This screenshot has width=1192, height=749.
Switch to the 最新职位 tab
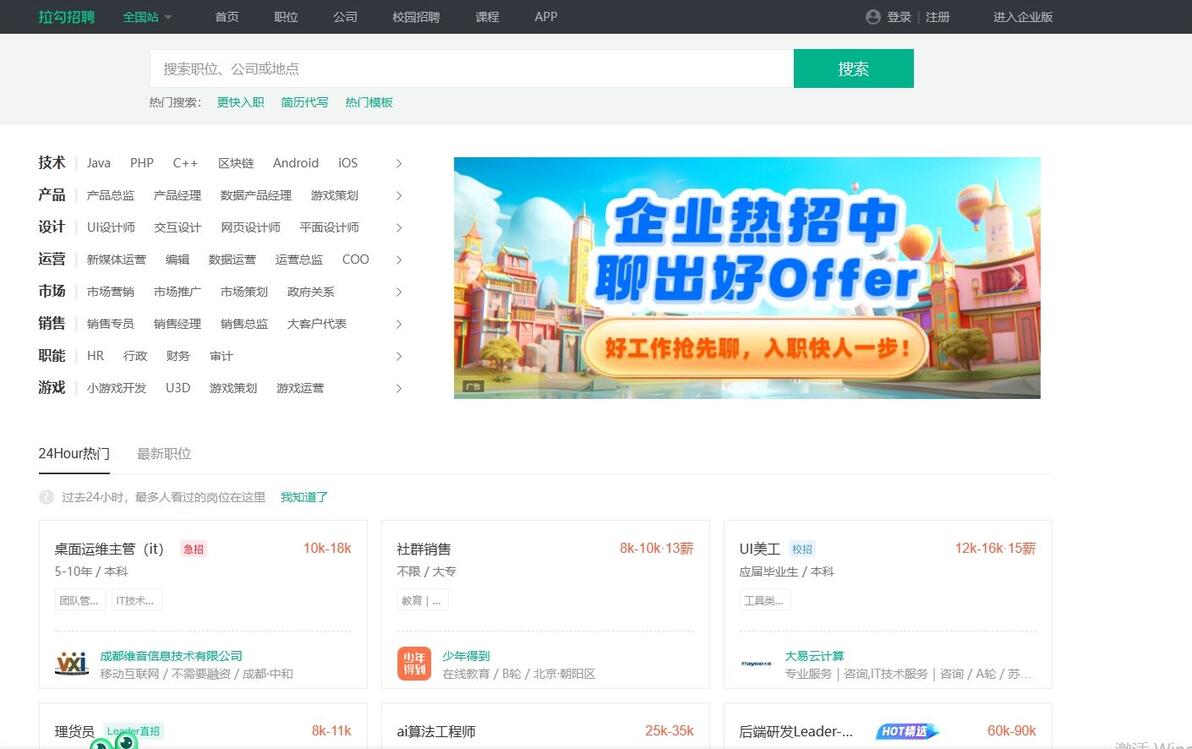pos(163,453)
